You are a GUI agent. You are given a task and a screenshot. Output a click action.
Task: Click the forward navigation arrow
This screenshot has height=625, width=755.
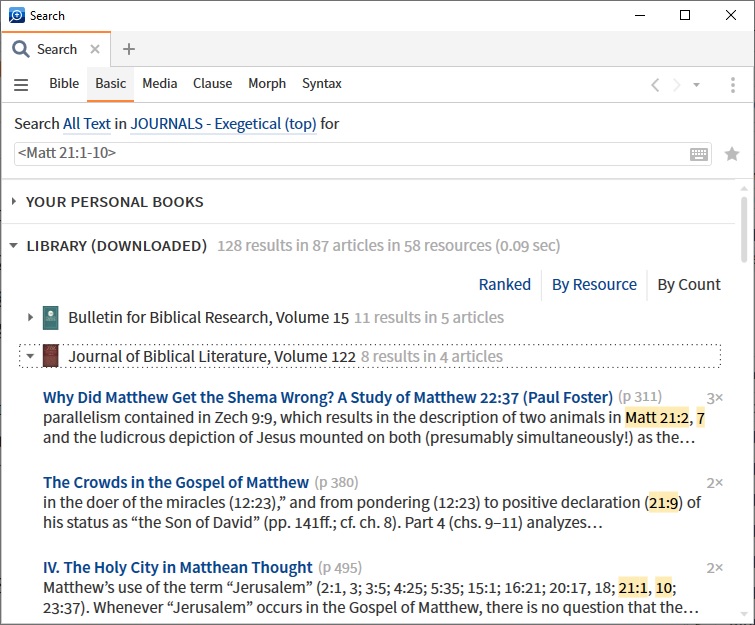(677, 85)
